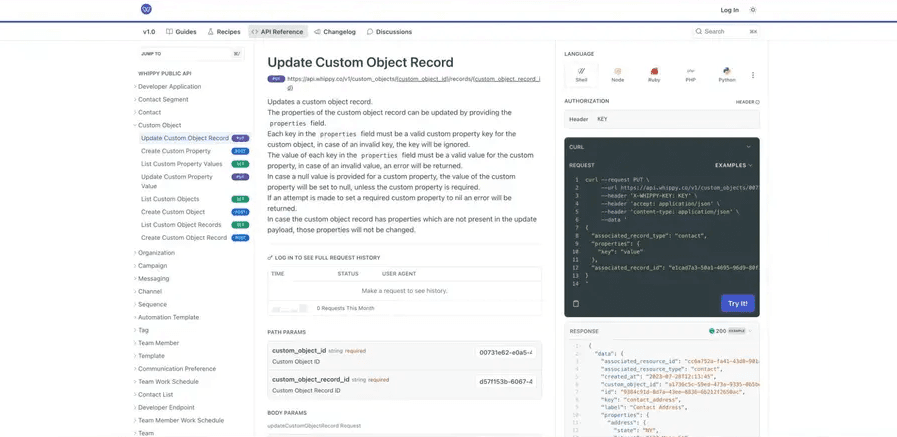Click the Jump To input box

pyautogui.click(x=190, y=54)
